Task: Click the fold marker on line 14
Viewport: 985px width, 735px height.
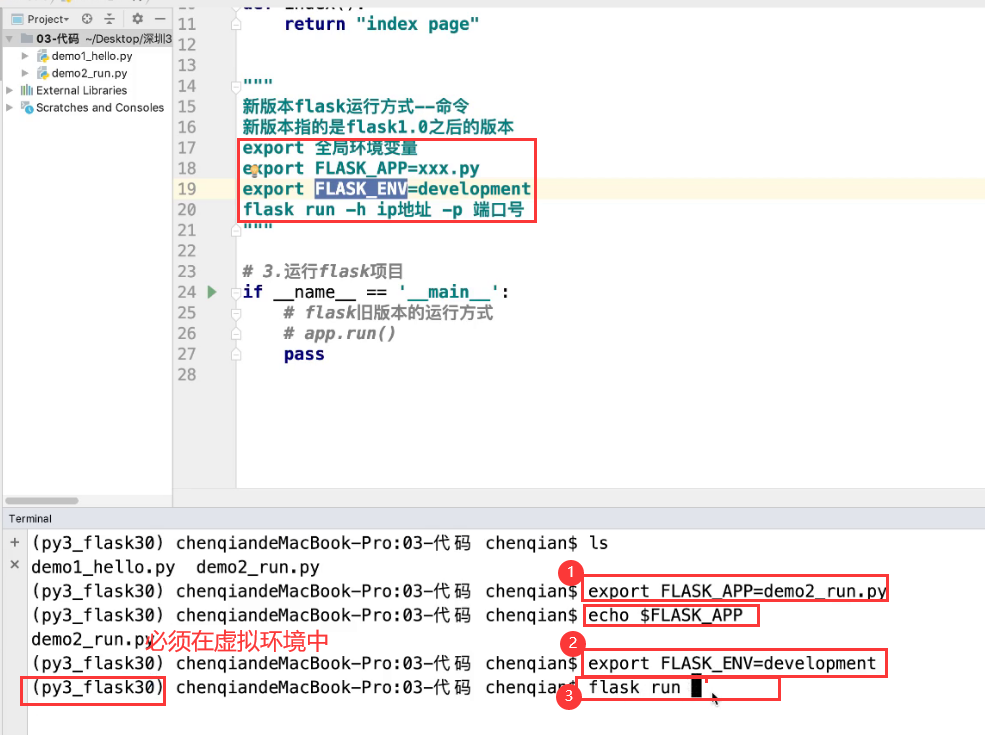Action: pyautogui.click(x=236, y=86)
